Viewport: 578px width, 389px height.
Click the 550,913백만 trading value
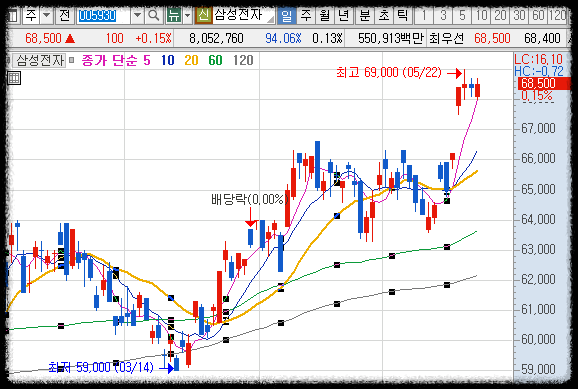[x=391, y=38]
